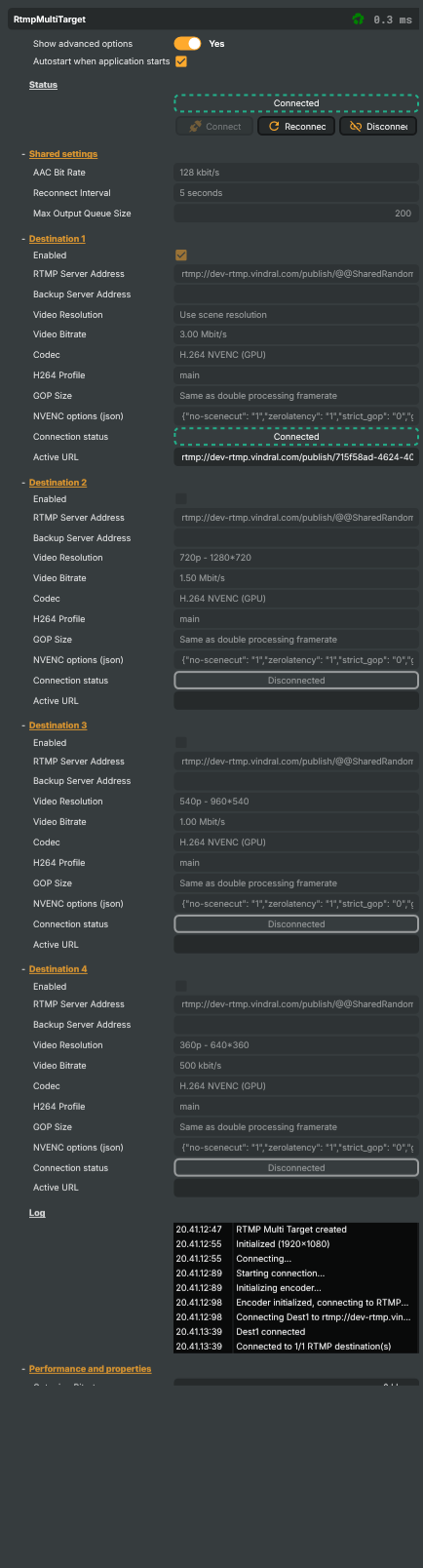This screenshot has height=1568, width=423.
Task: Toggle the Show advanced options switch
Action: 187,44
